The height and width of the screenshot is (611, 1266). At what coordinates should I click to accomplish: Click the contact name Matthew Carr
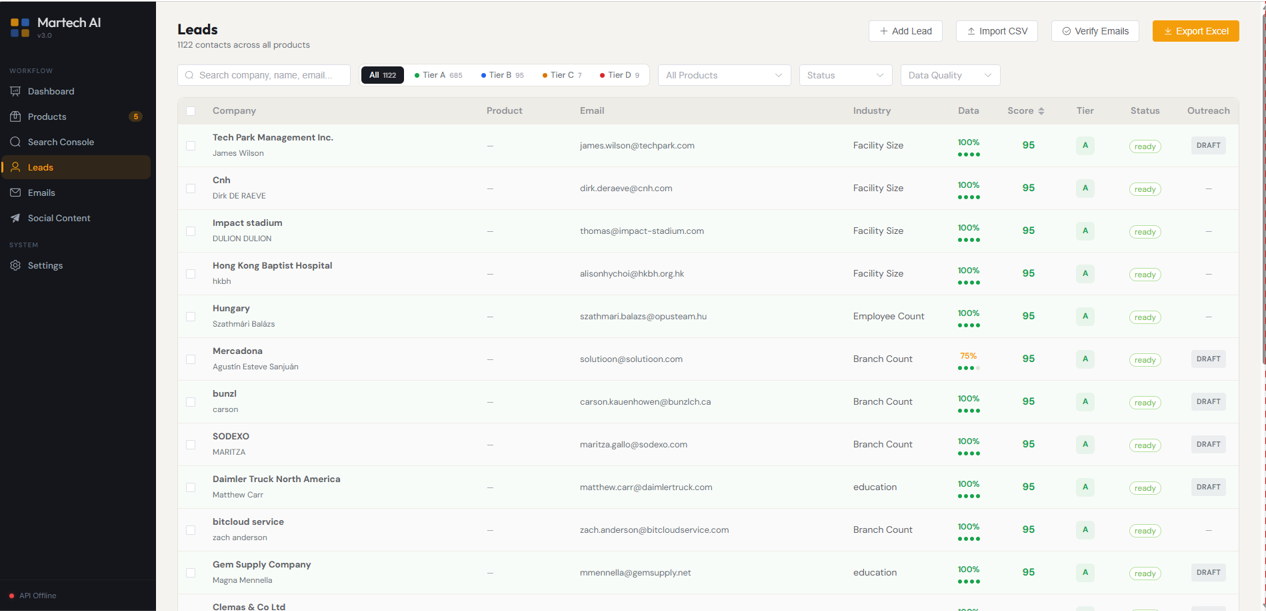tap(238, 495)
